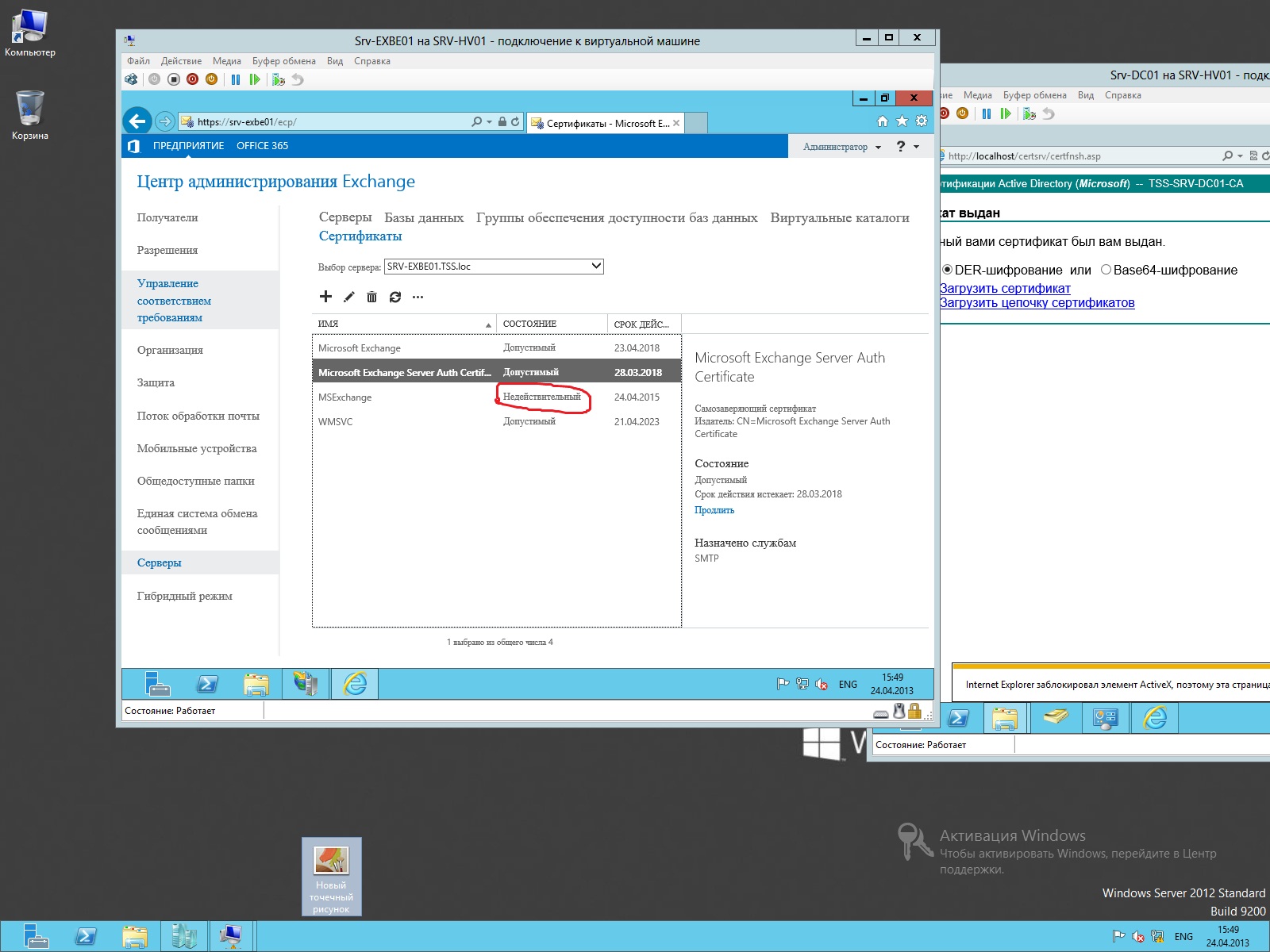
Task: Open the address bar search dropdown arrow
Action: (x=489, y=122)
